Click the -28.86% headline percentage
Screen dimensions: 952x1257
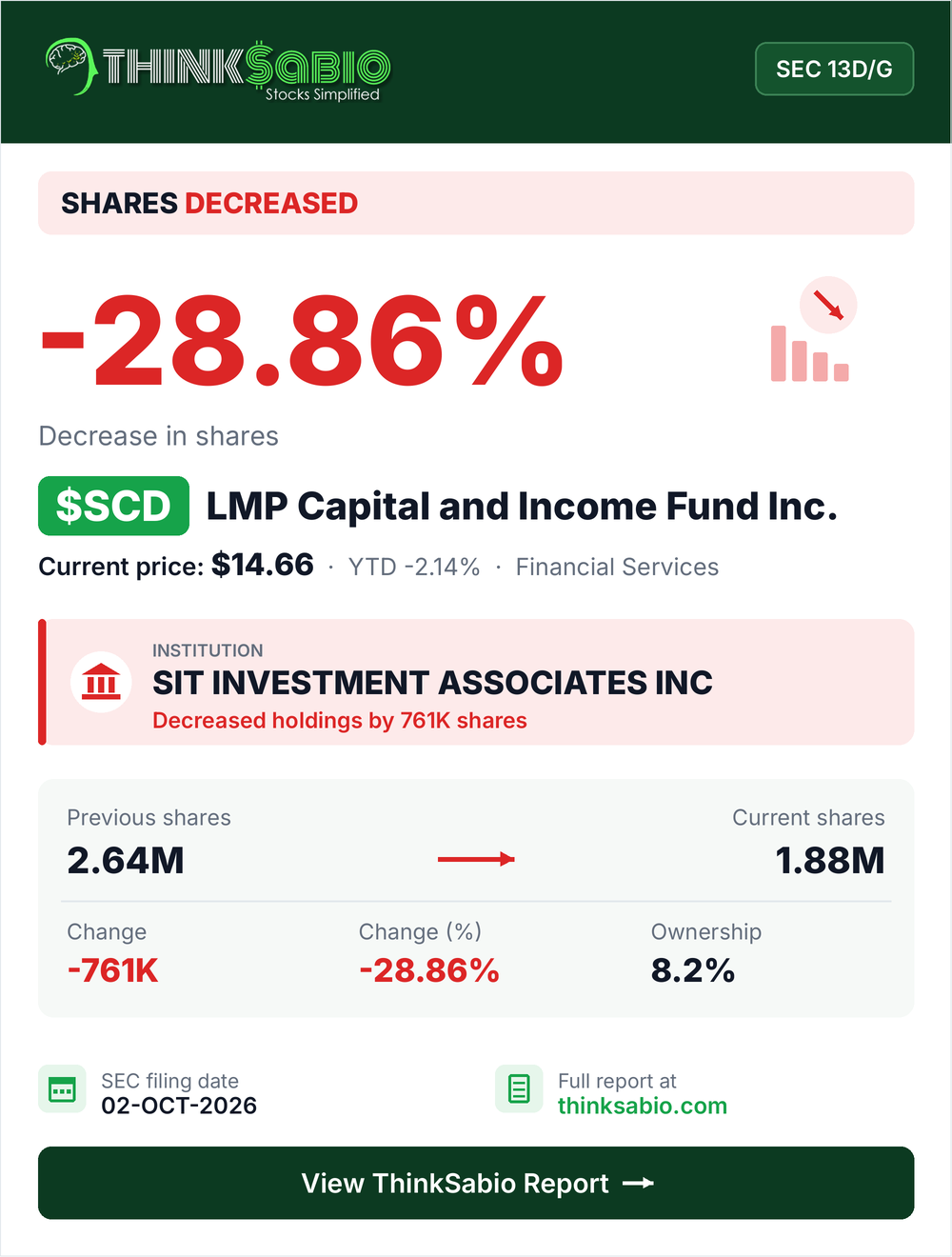pos(303,341)
